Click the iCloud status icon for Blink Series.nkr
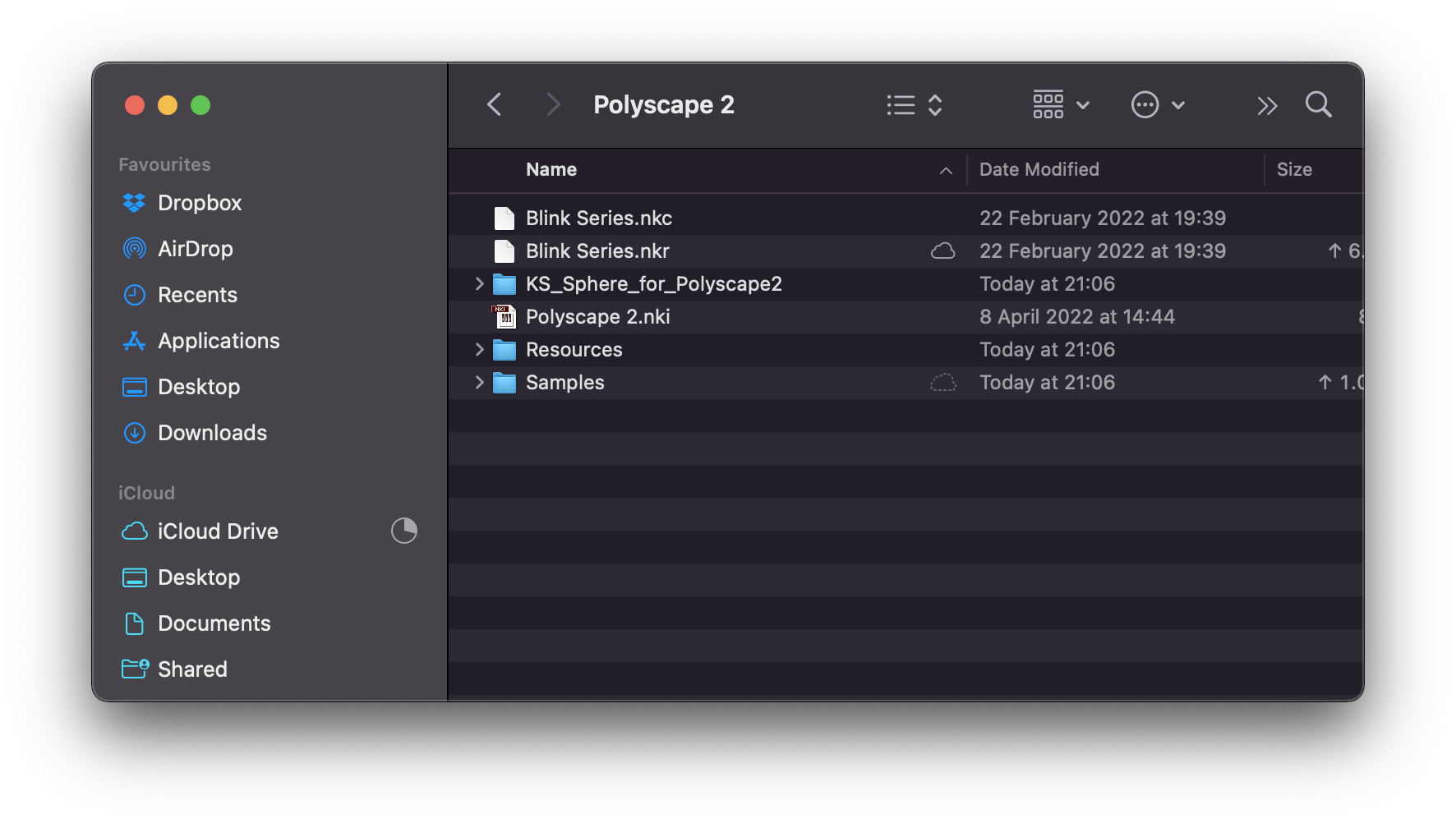The height and width of the screenshot is (823, 1456). [942, 251]
